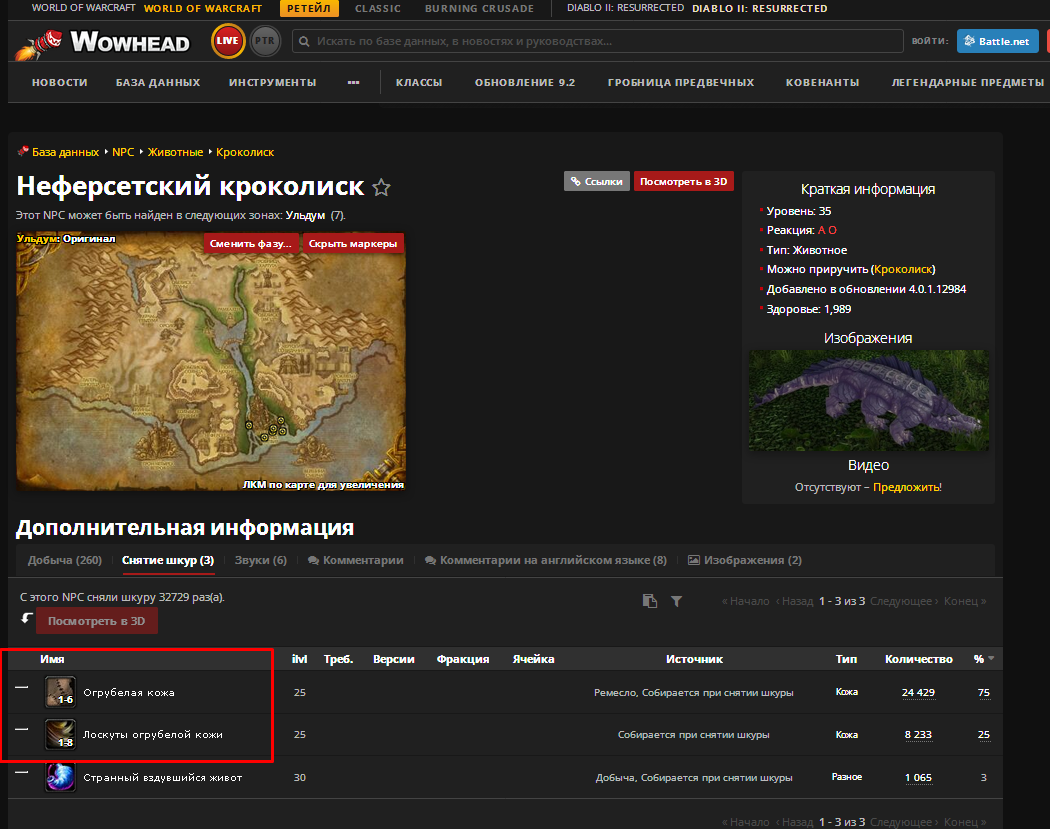Image resolution: width=1050 pixels, height=829 pixels.
Task: Click the Огрубелая кожа item icon
Action: [x=60, y=692]
